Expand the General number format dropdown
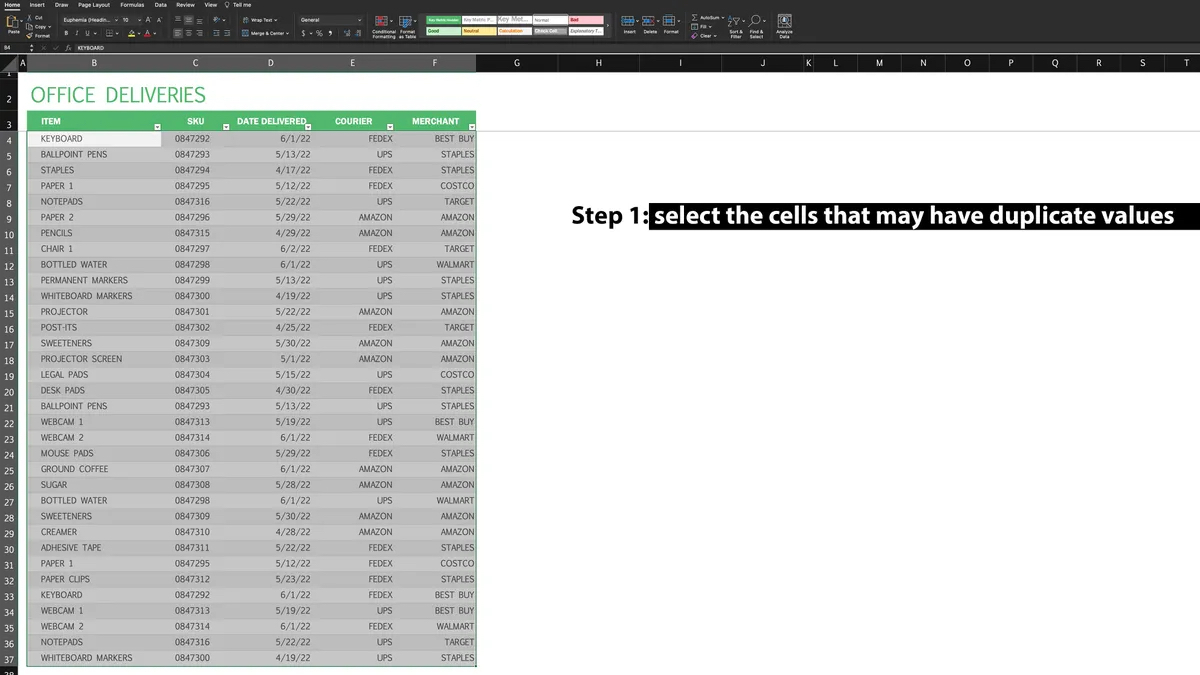1200x675 pixels. (x=360, y=20)
